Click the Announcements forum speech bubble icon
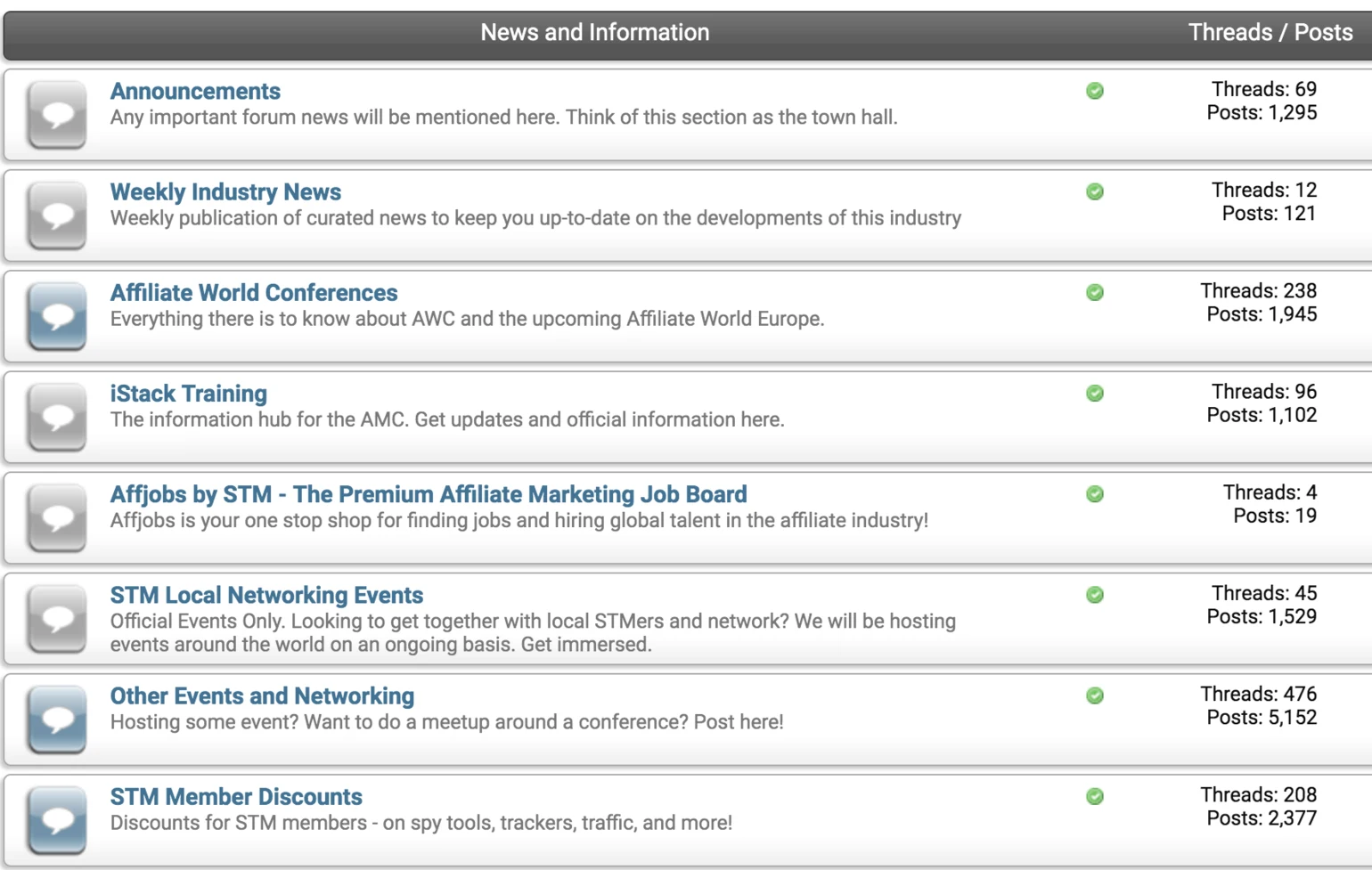 coord(57,114)
